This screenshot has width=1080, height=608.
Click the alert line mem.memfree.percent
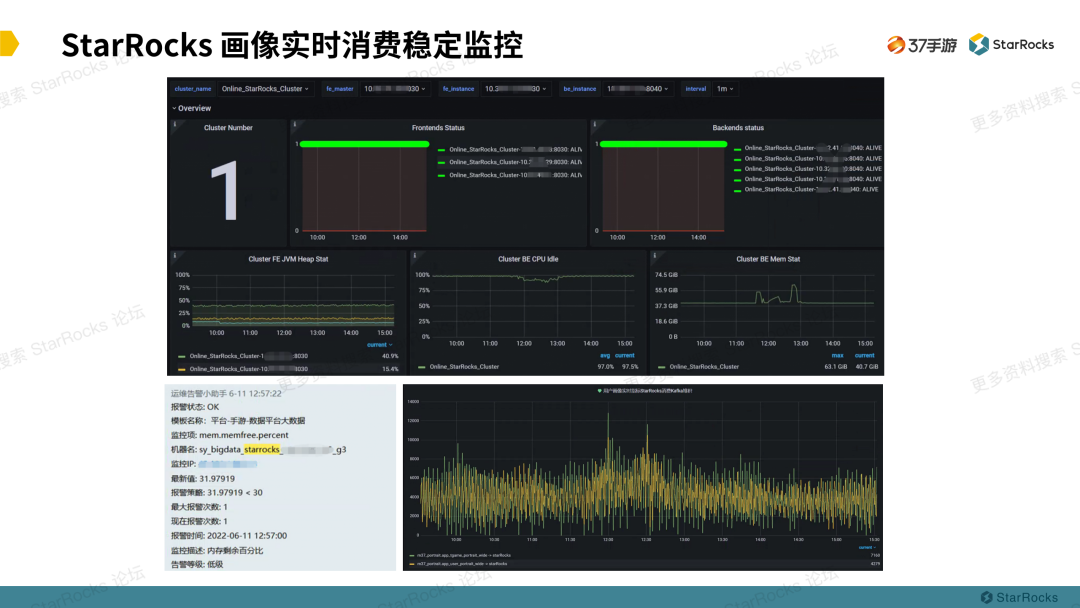229,435
